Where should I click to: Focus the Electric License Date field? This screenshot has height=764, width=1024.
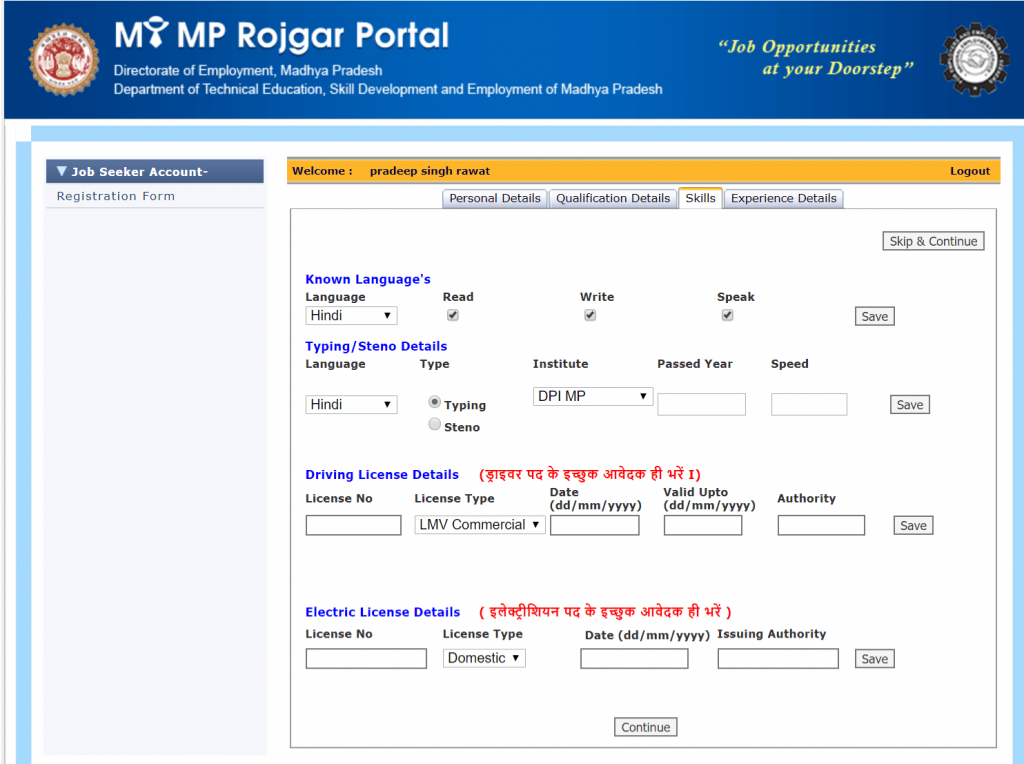[634, 658]
